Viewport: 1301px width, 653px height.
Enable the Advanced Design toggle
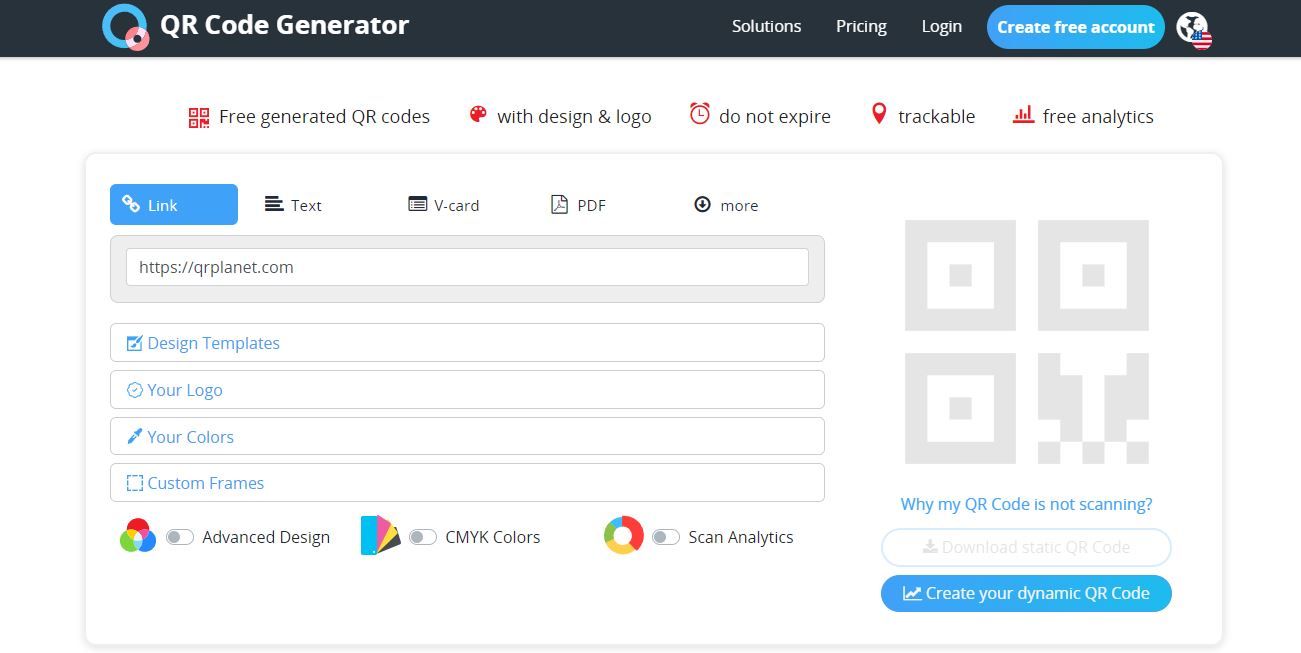pos(180,537)
